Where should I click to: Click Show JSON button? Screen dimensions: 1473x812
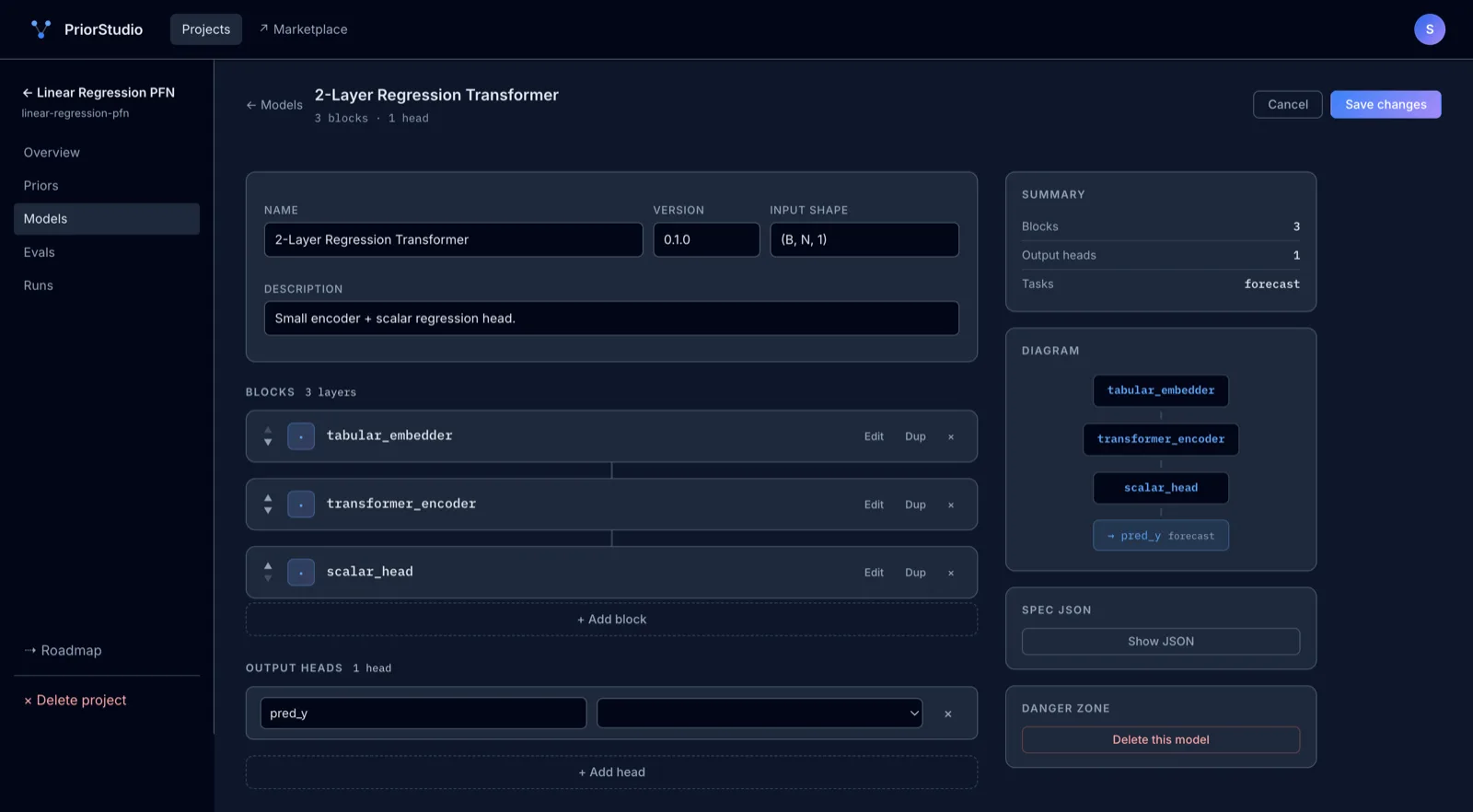point(1161,642)
